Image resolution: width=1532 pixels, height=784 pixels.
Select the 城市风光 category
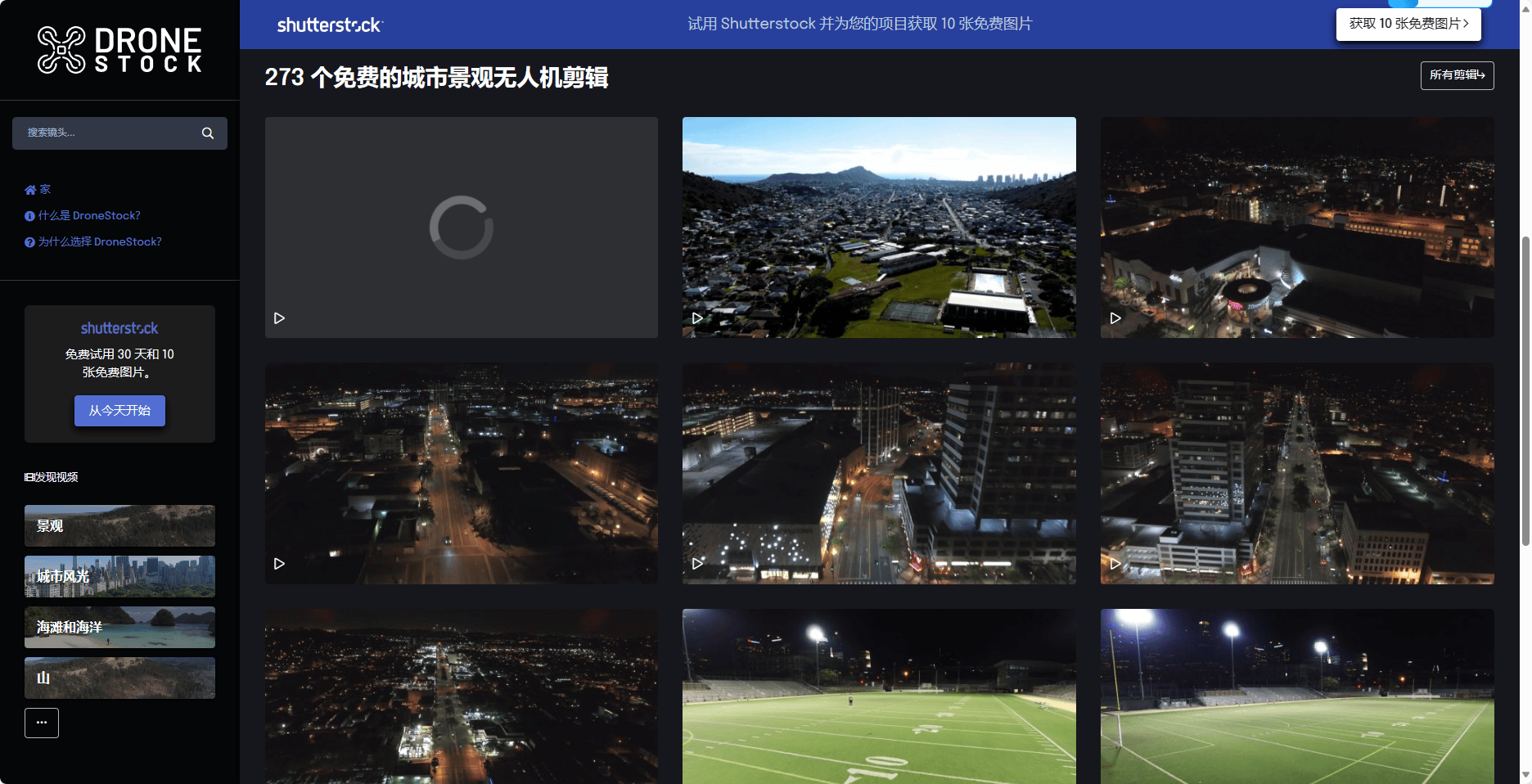click(x=119, y=577)
